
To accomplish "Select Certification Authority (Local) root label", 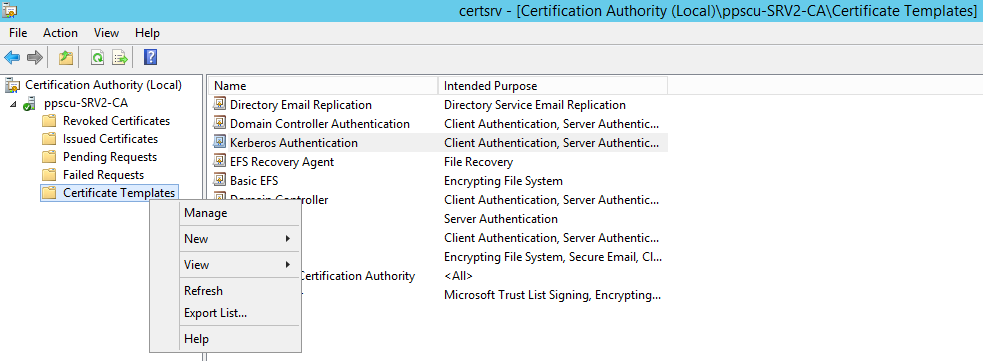I will coord(103,85).
